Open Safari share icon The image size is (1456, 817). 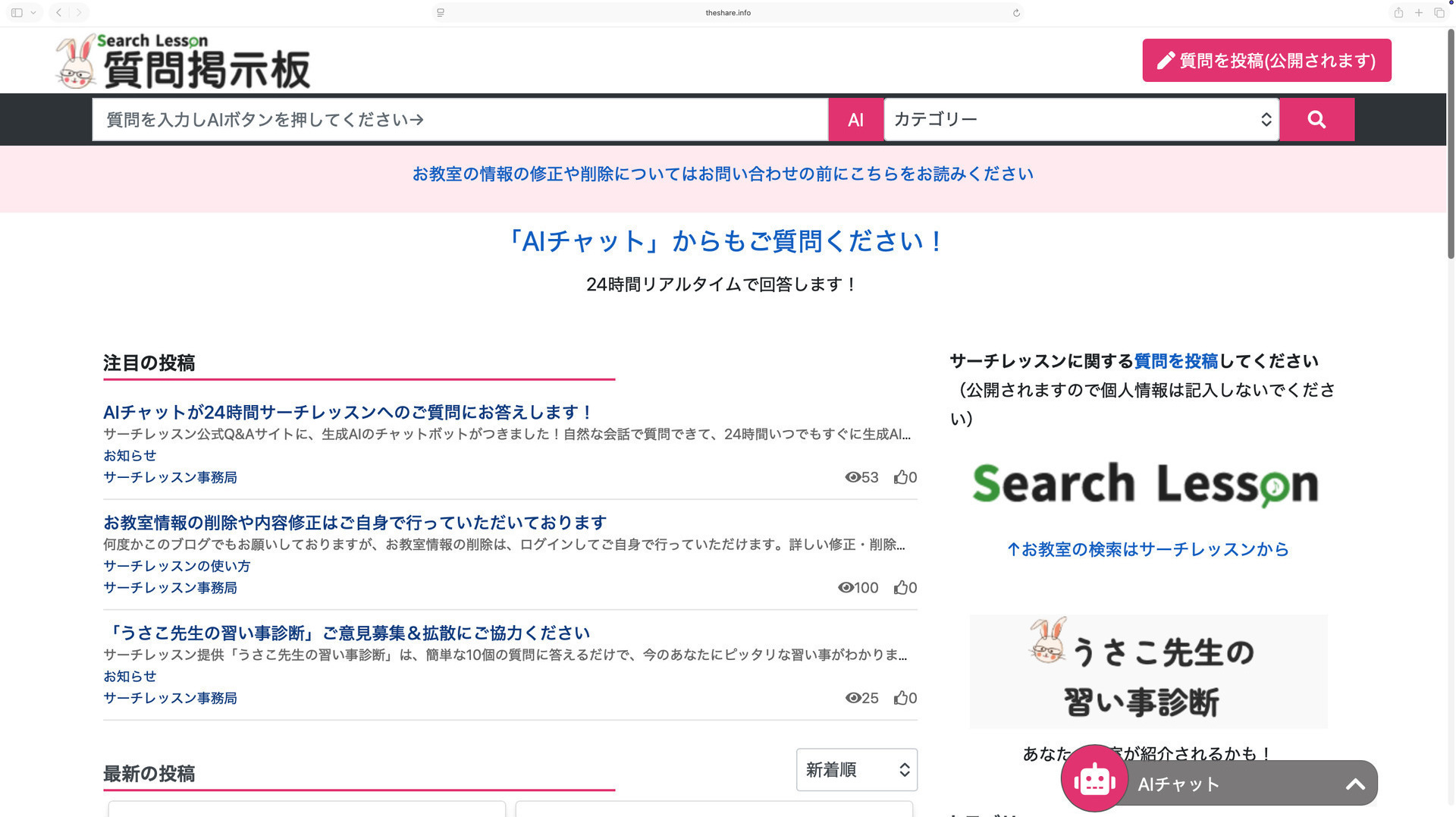pos(1398,13)
